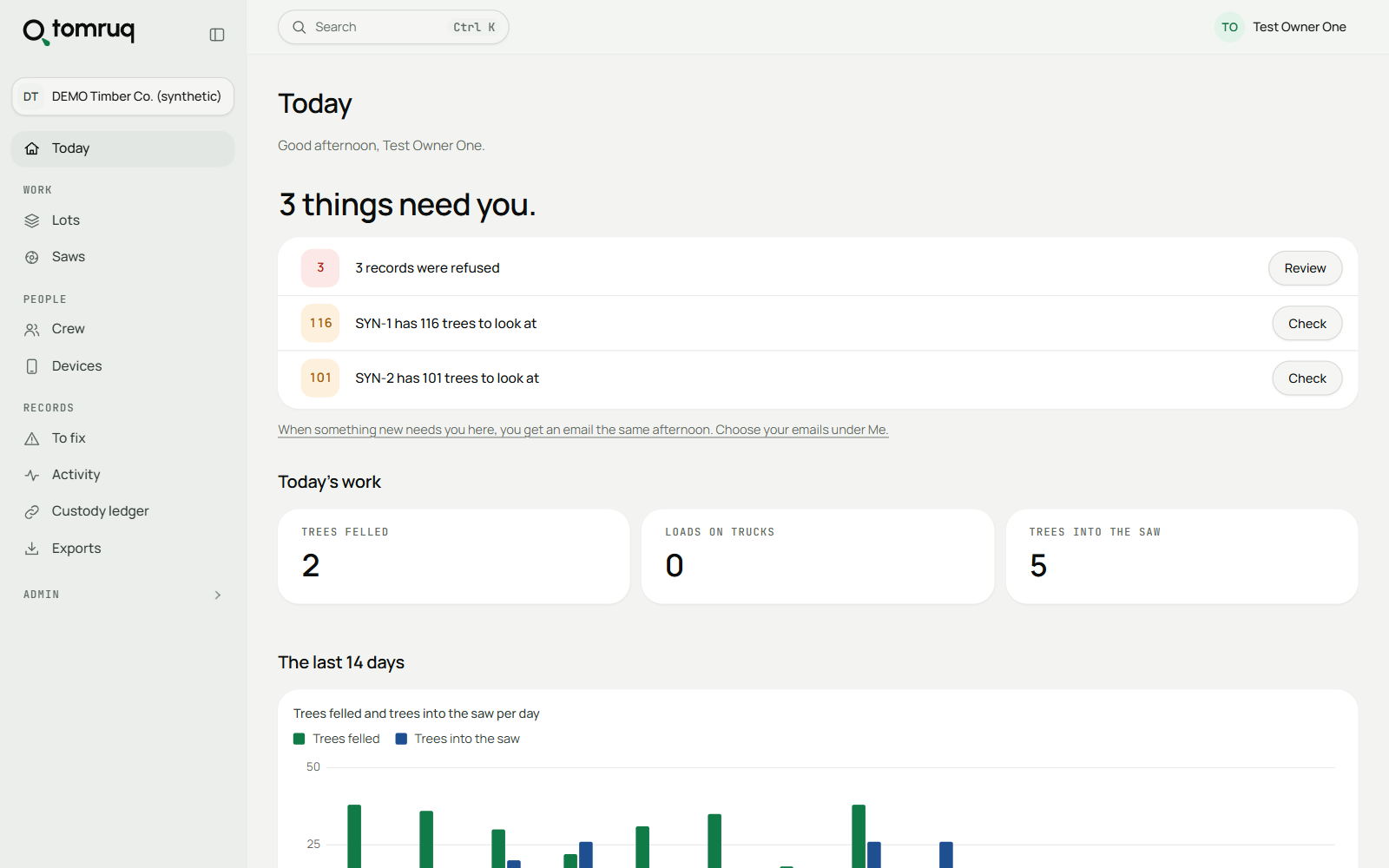The height and width of the screenshot is (868, 1389).
Task: Click the Saws circular blade icon
Action: point(32,257)
